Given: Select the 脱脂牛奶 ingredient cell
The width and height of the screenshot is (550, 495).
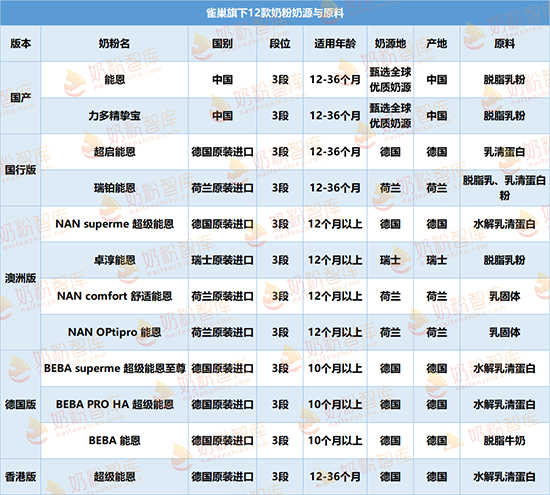Looking at the screenshot, I should point(504,440).
